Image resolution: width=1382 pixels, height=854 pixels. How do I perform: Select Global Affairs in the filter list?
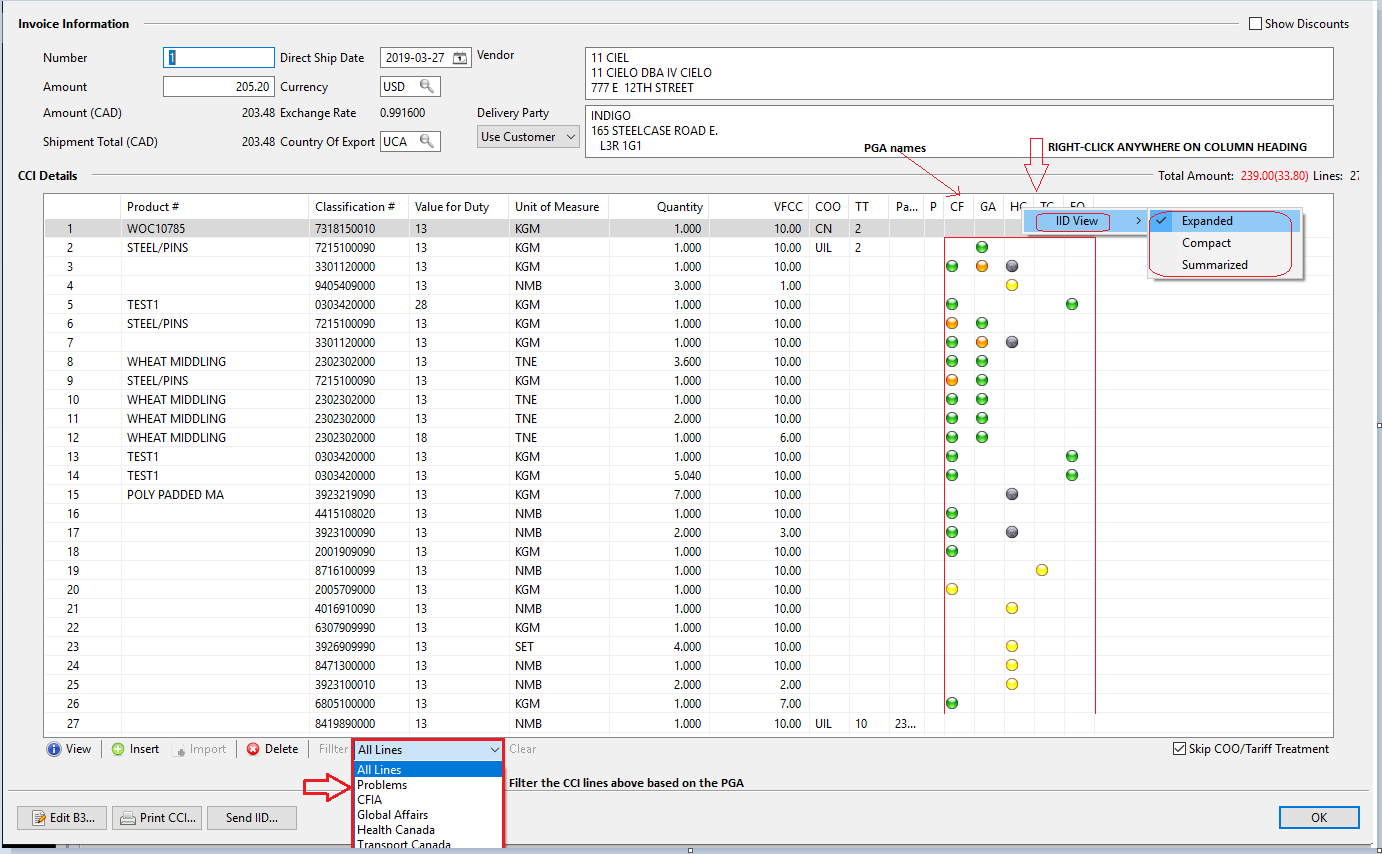coord(428,815)
